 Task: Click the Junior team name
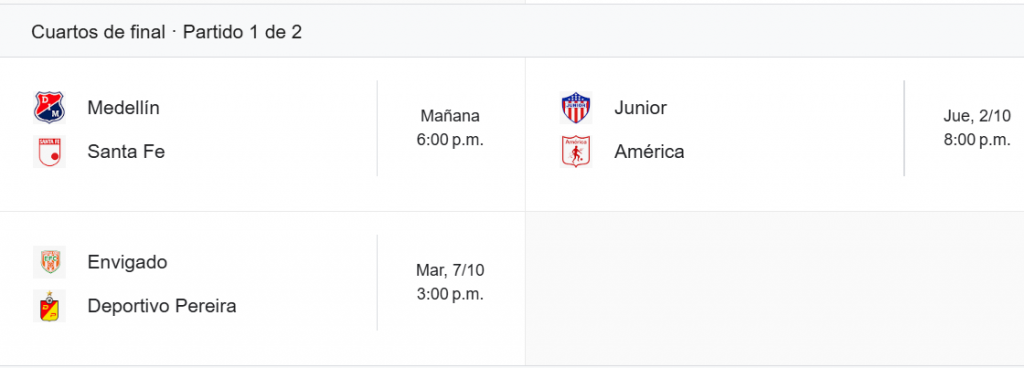pos(641,108)
